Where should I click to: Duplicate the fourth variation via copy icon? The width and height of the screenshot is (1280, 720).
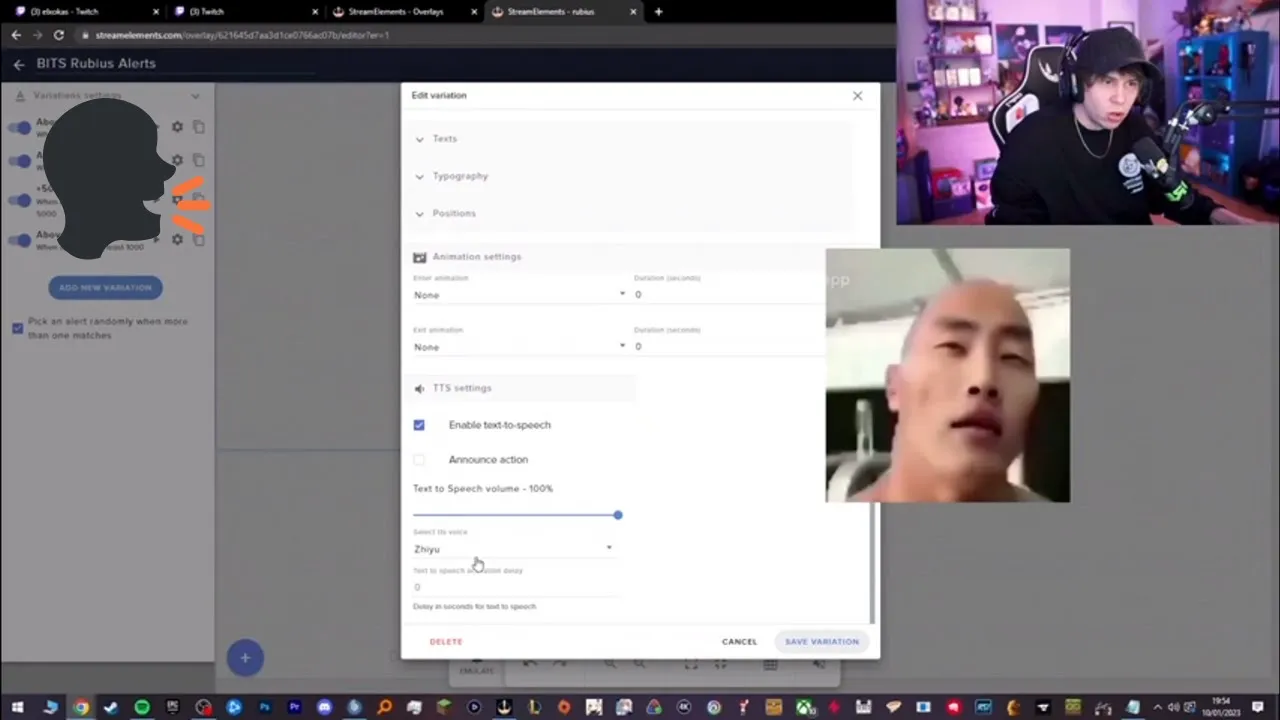pyautogui.click(x=199, y=240)
